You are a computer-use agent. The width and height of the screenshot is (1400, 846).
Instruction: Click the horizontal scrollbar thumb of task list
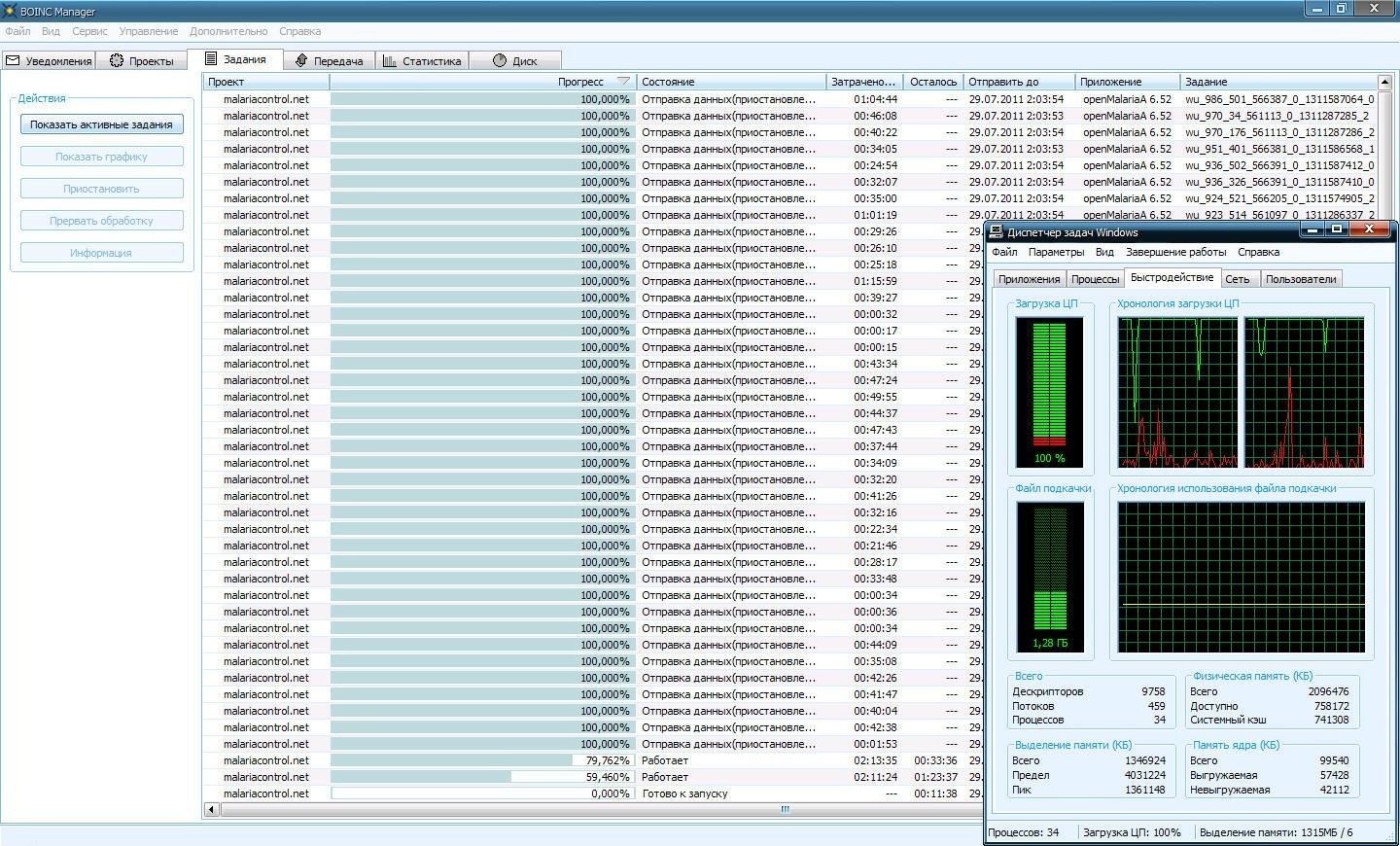(784, 809)
